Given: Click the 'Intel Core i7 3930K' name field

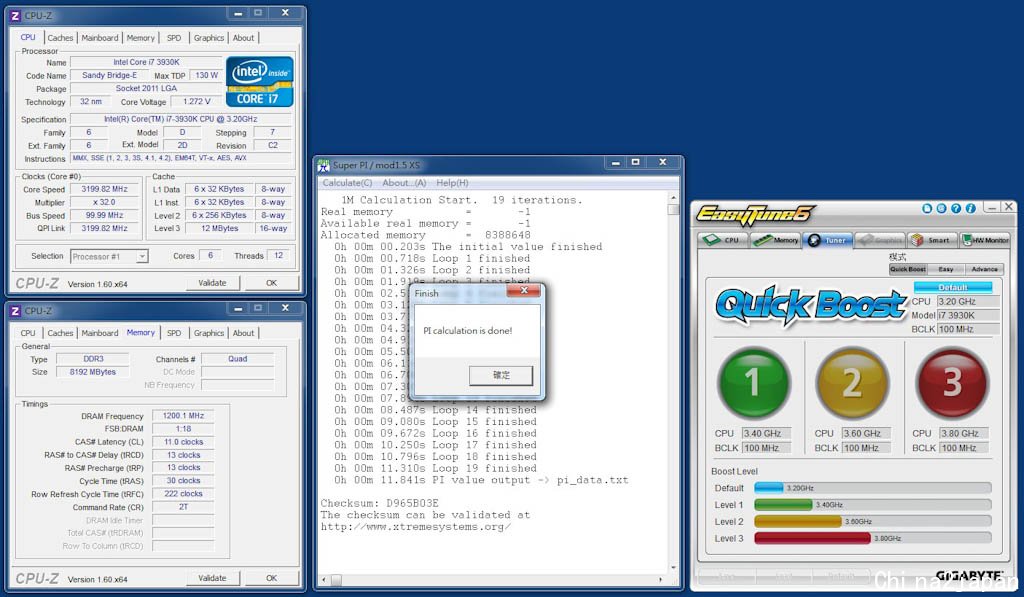Looking at the screenshot, I should (x=146, y=62).
